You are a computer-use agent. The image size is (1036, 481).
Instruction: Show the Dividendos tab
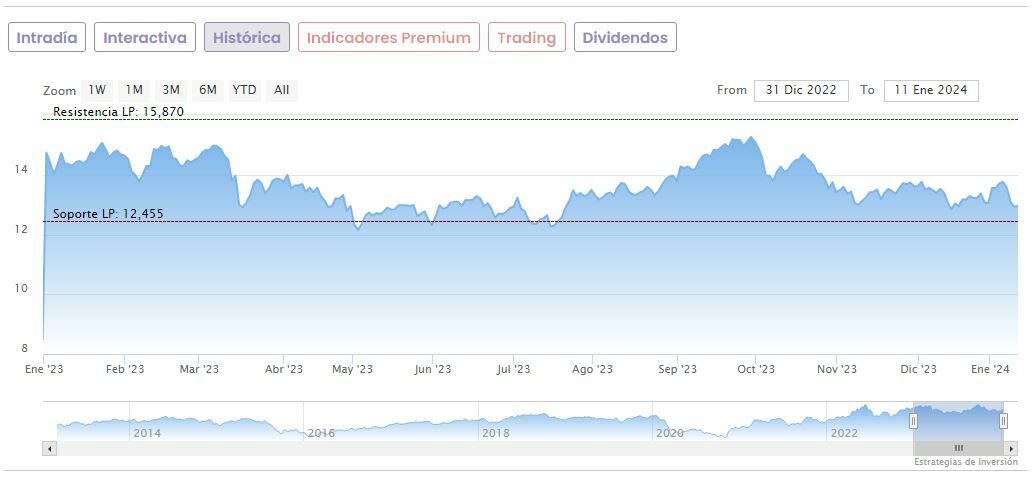click(625, 38)
